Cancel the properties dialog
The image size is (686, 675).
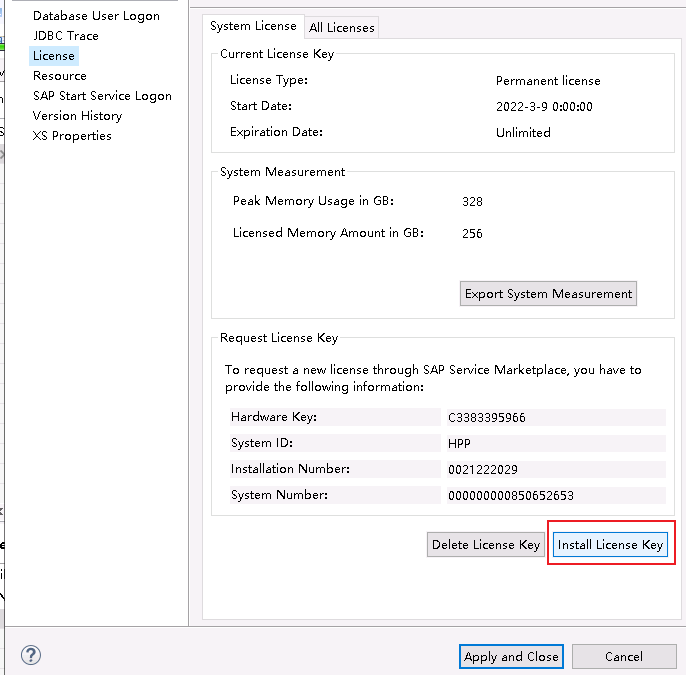click(x=623, y=657)
